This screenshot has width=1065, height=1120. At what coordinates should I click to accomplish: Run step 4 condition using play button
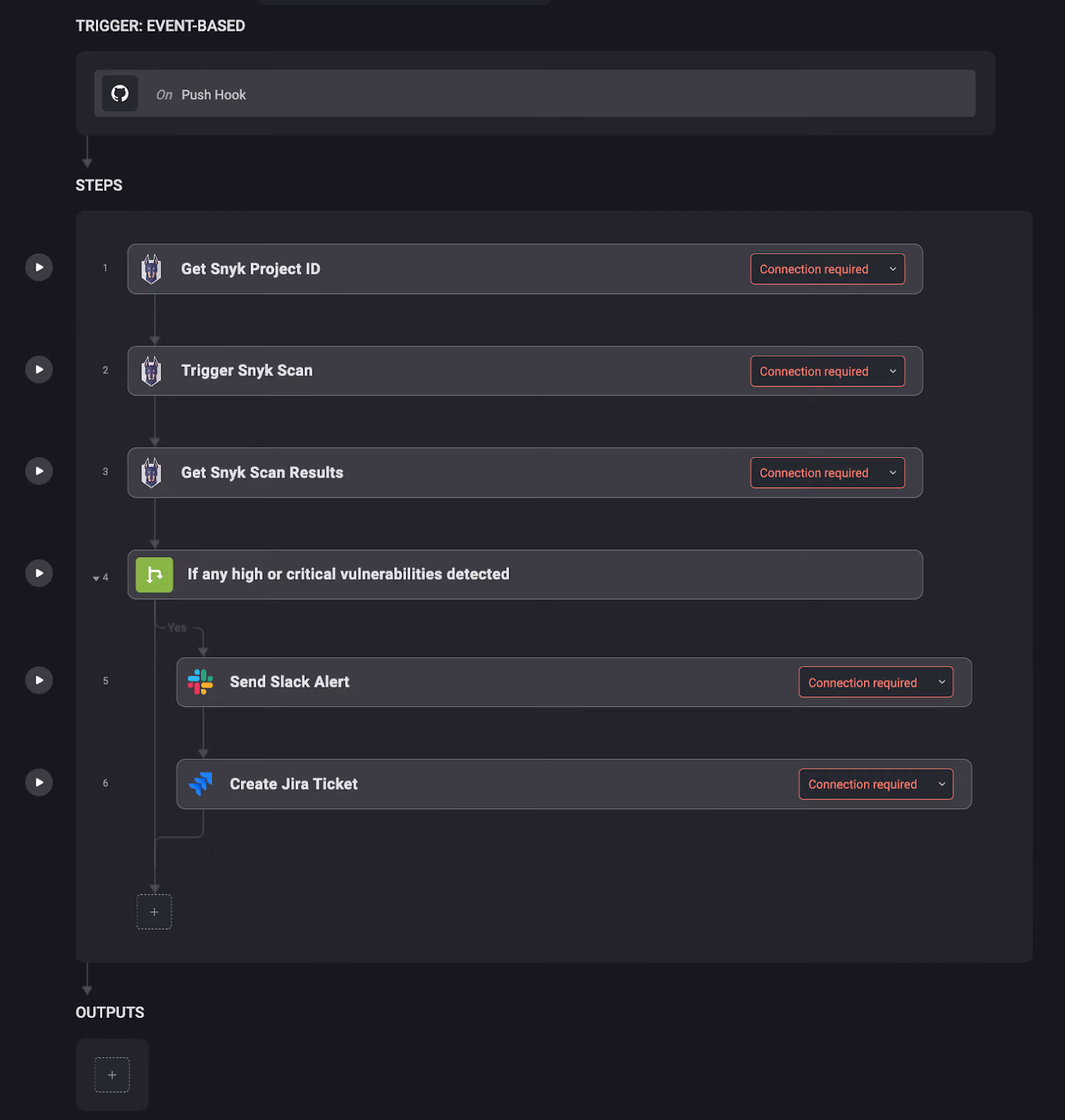click(39, 573)
